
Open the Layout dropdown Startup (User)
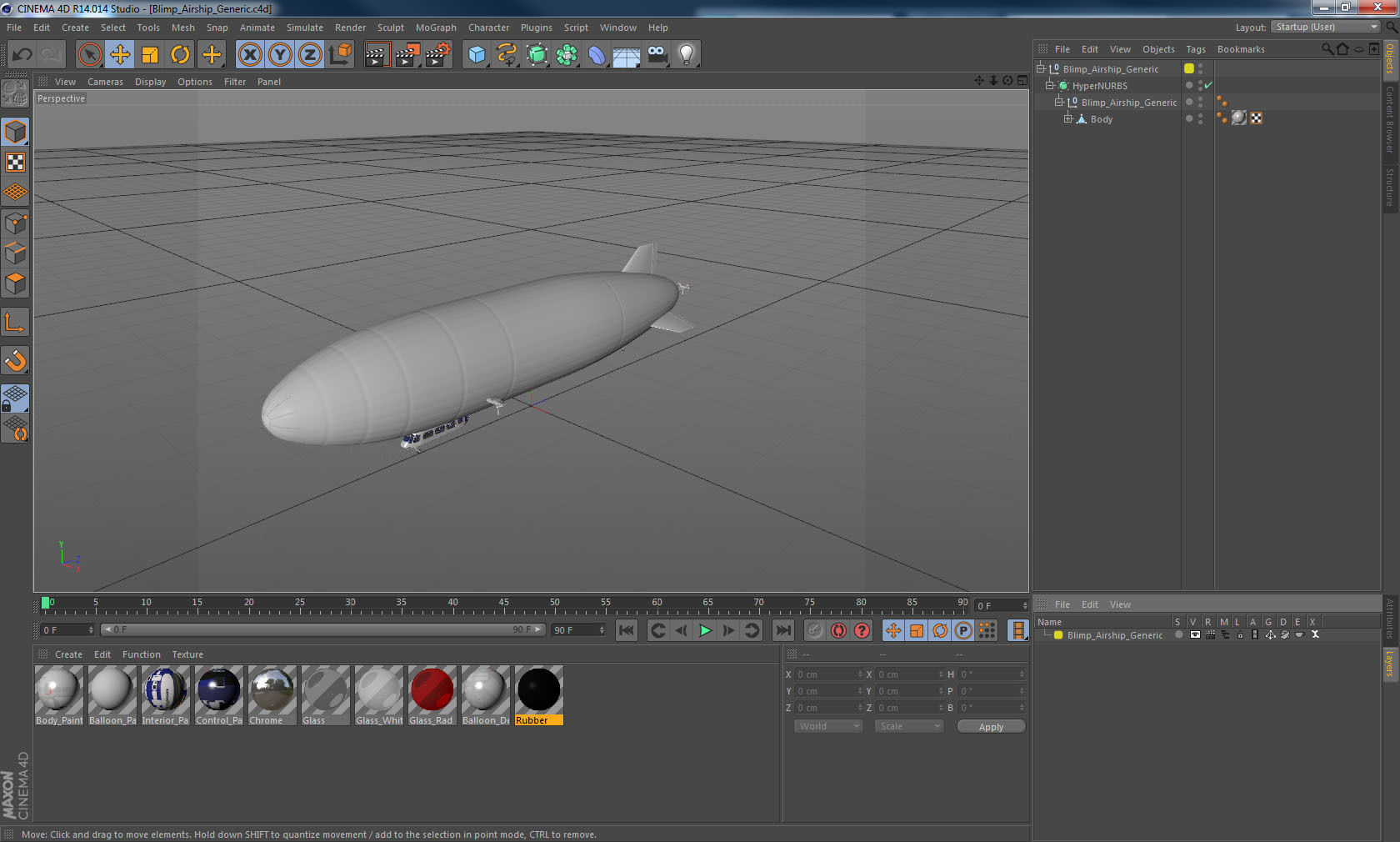tap(1326, 27)
